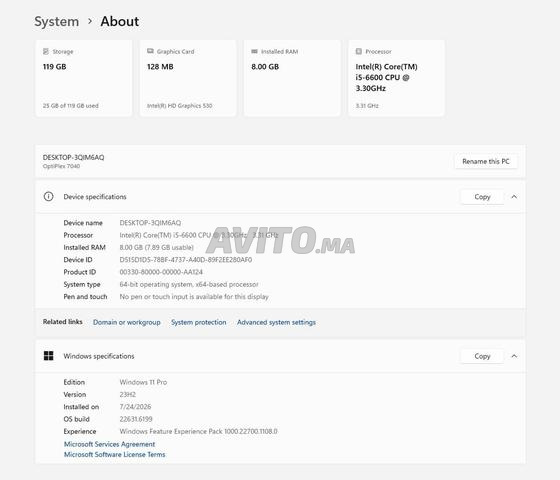Click the Graphics Card icon
This screenshot has width=560, height=480.
pos(150,51)
